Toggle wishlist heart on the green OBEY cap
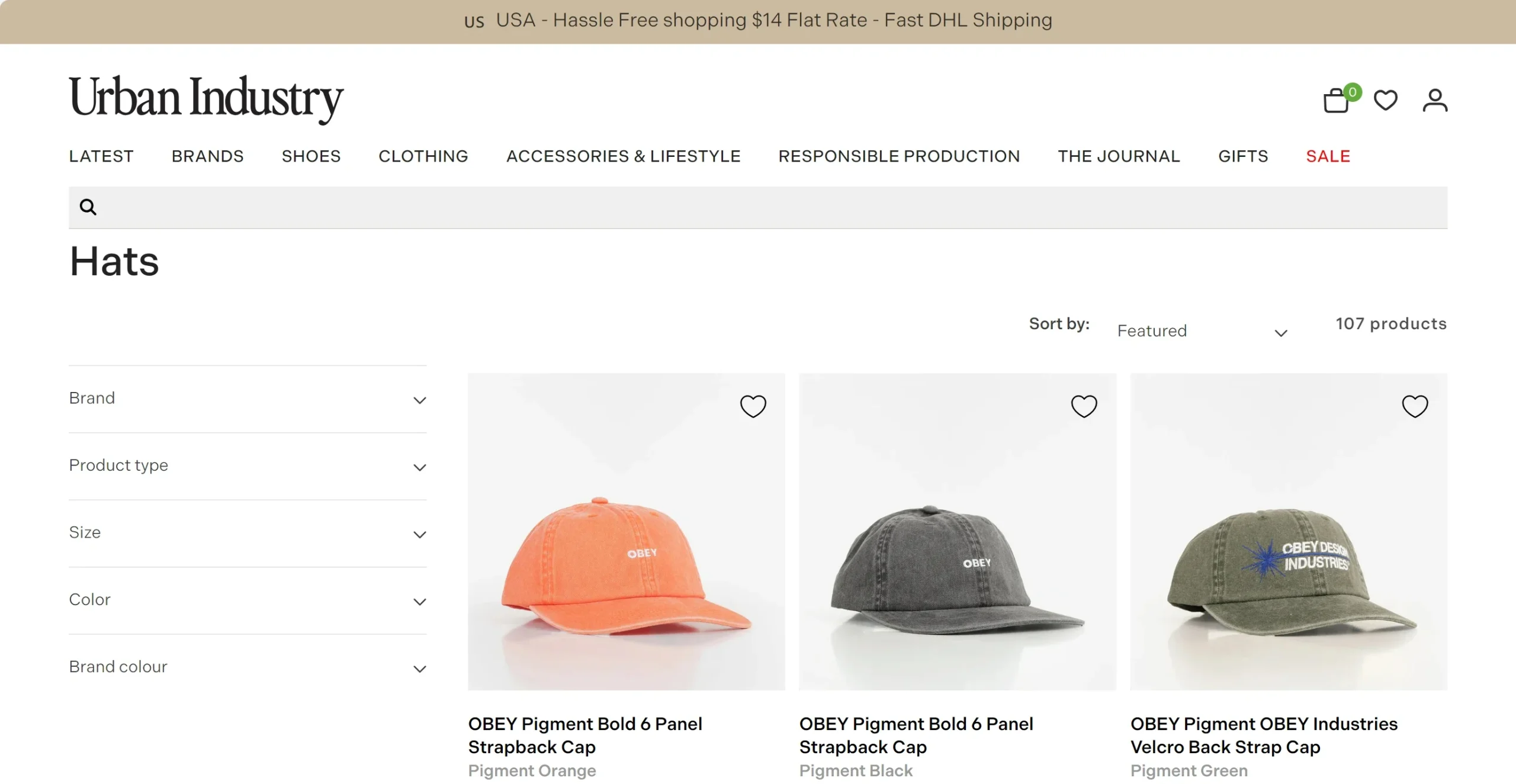 pyautogui.click(x=1415, y=406)
